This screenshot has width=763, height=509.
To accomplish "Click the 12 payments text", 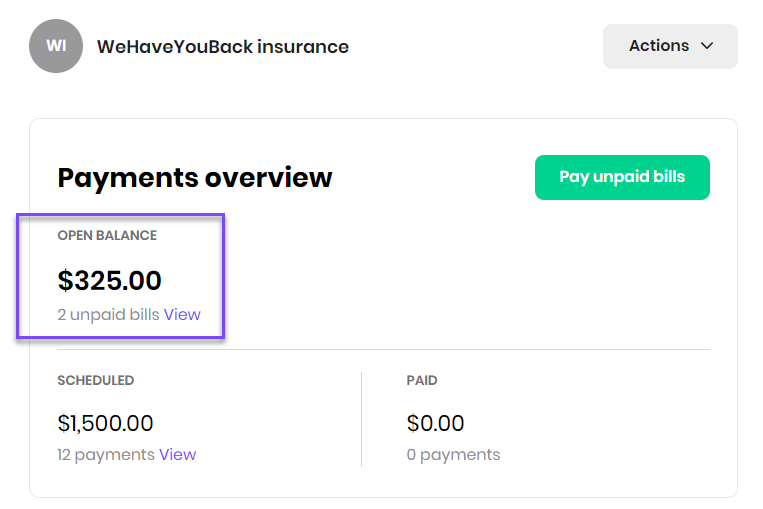I will [106, 454].
